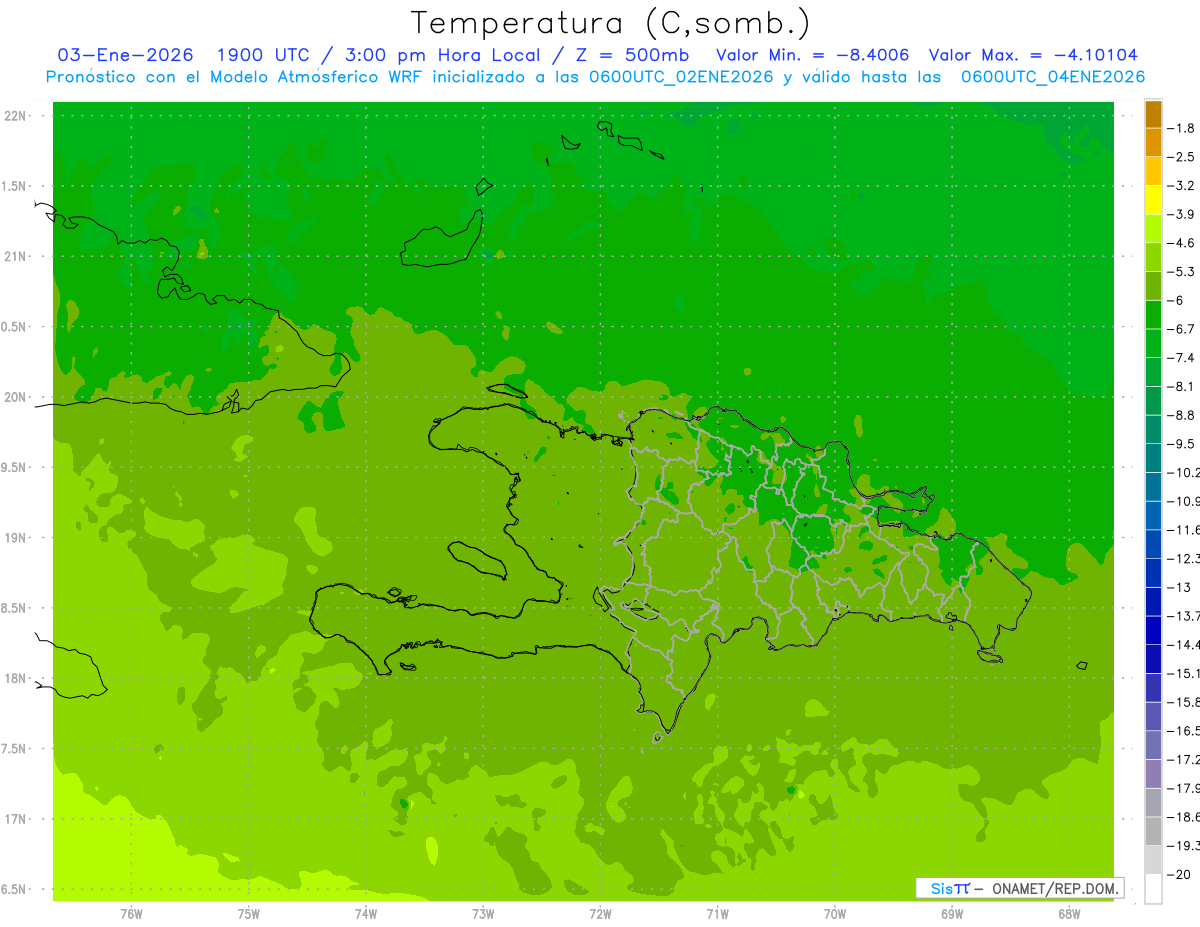Click the "74W" longitude axis label
This screenshot has width=1200, height=927.
coord(366,914)
